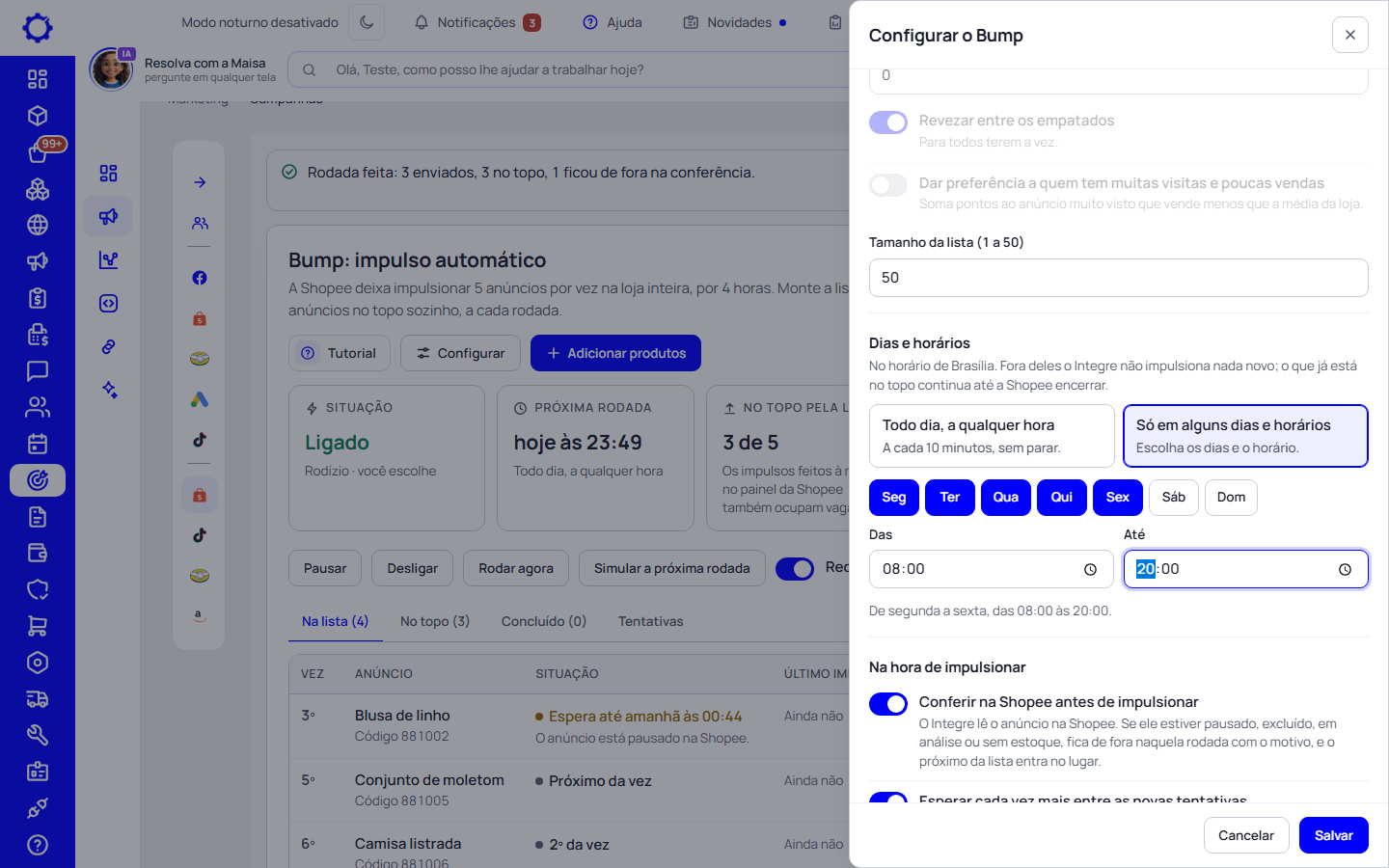Open Ajuda in the top bar
Image resolution: width=1389 pixels, height=868 pixels.
point(613,22)
